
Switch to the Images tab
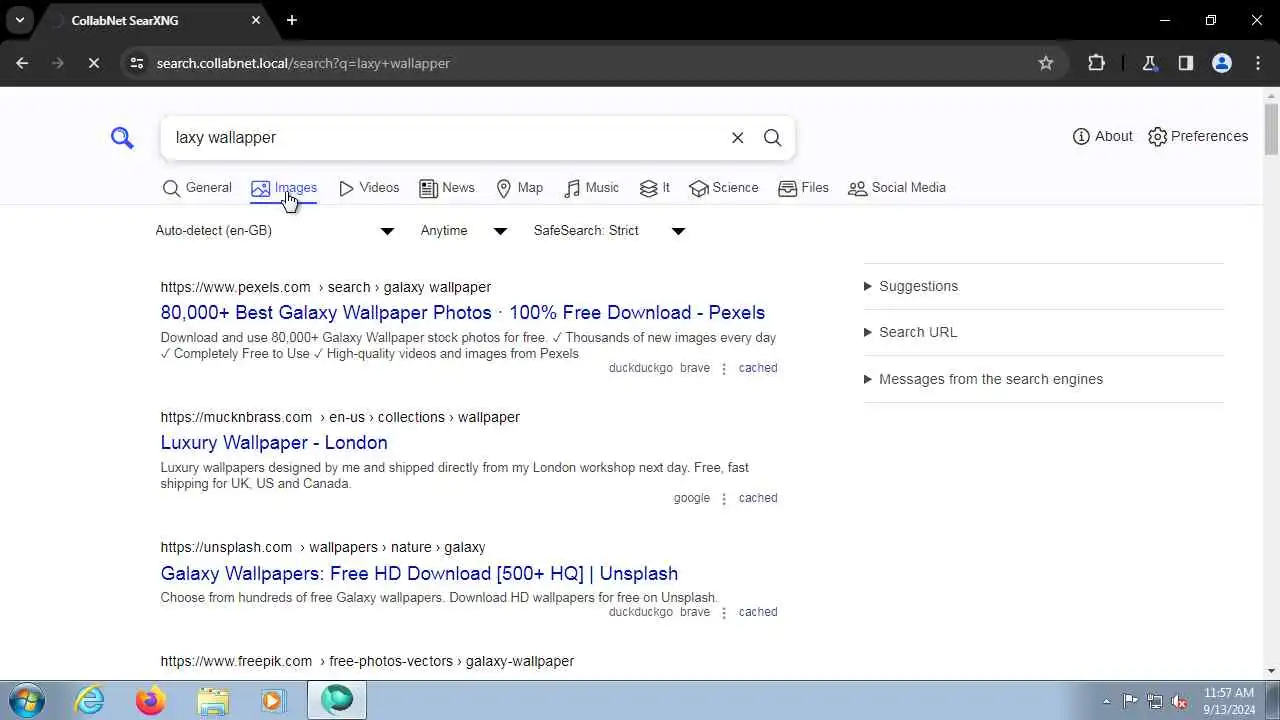pyautogui.click(x=284, y=188)
